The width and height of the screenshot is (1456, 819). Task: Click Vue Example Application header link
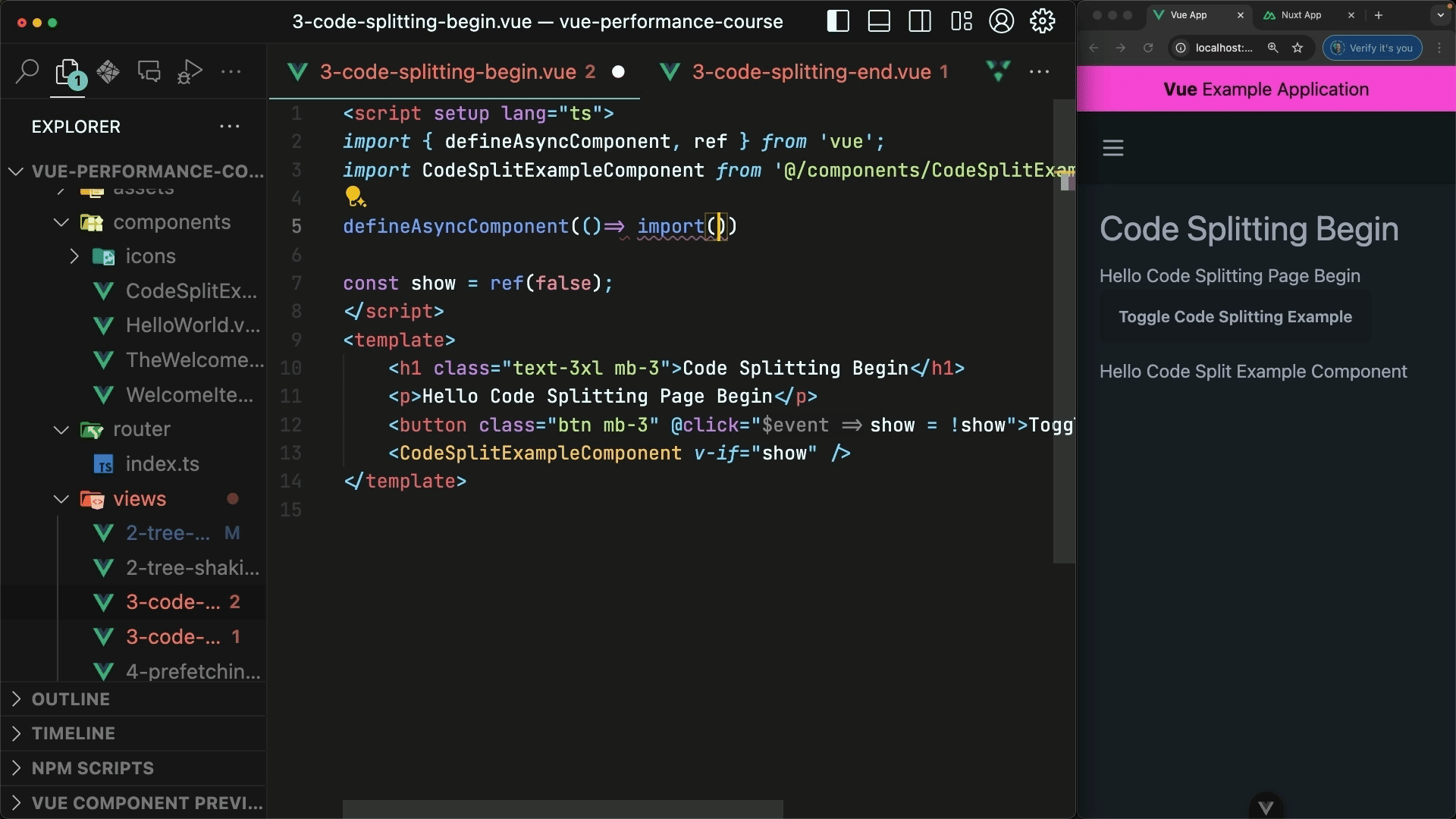point(1266,89)
